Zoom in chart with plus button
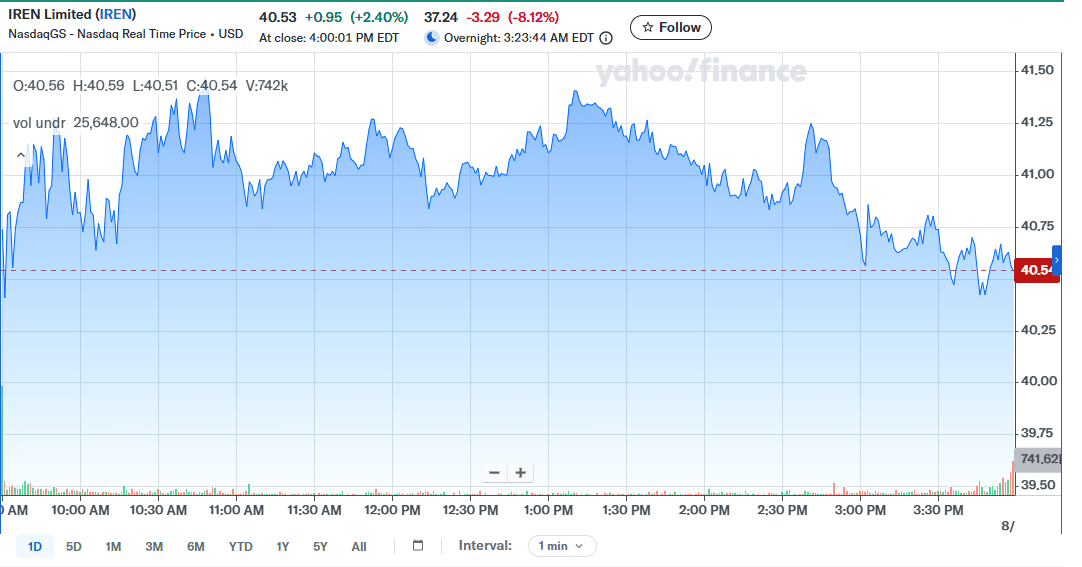 (521, 472)
